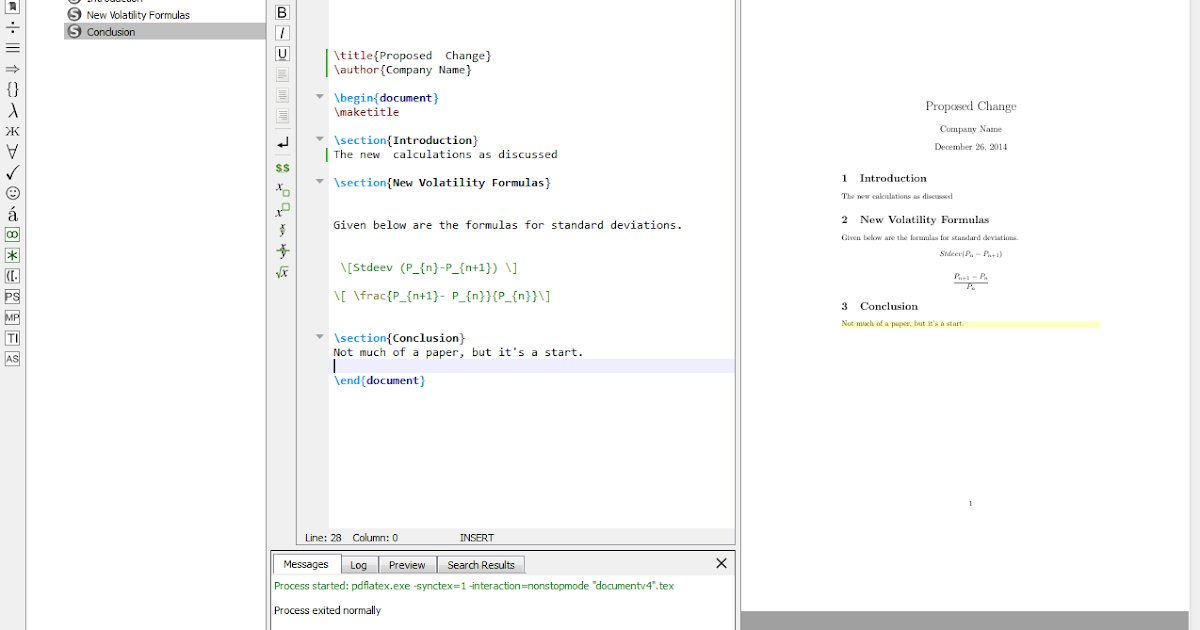
Task: Insert a line break command
Action: [x=282, y=144]
